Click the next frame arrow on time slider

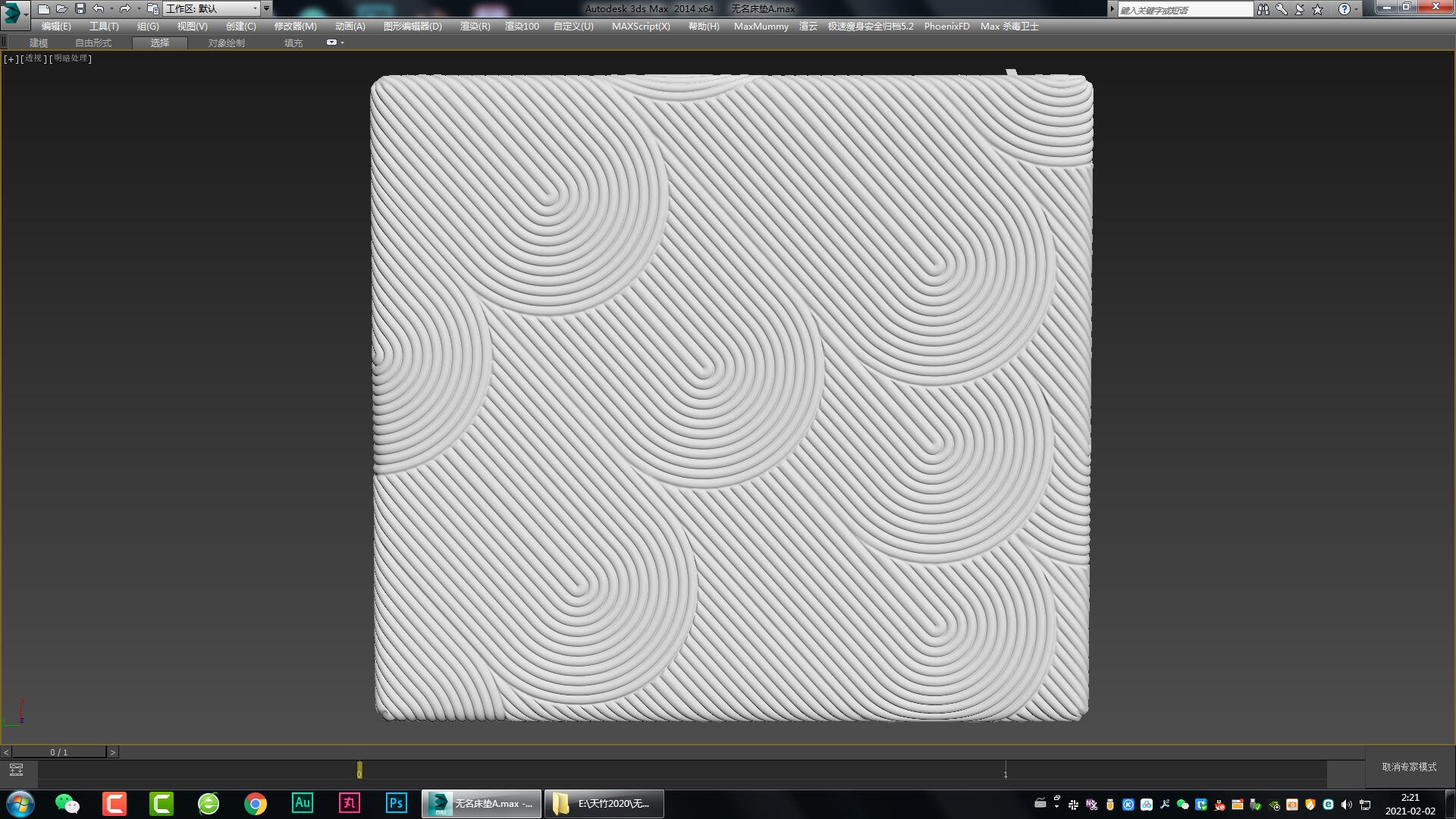[x=113, y=752]
